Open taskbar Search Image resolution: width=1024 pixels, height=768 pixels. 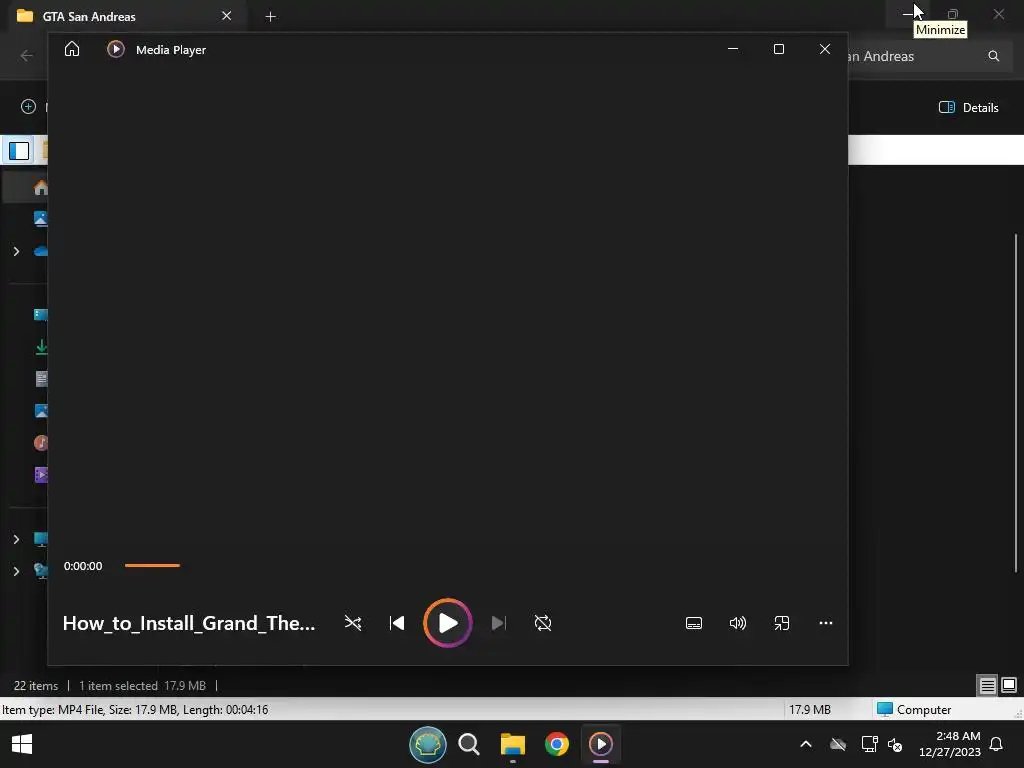click(469, 744)
